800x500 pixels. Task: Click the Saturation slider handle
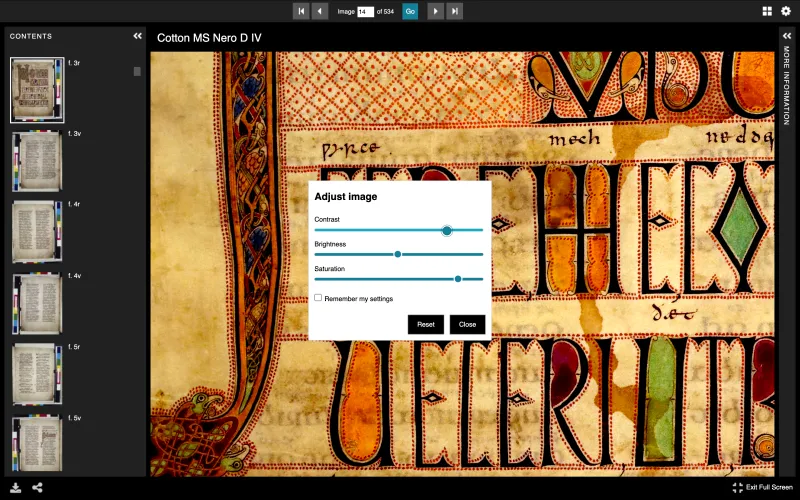point(458,279)
